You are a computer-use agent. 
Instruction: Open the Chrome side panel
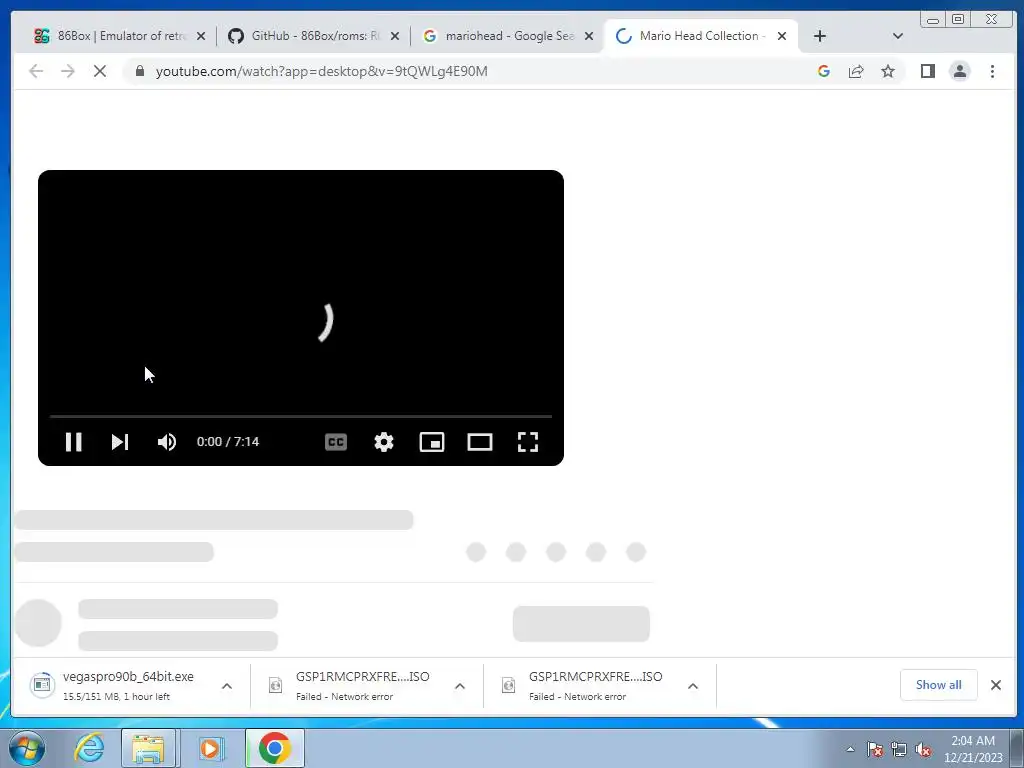[928, 71]
